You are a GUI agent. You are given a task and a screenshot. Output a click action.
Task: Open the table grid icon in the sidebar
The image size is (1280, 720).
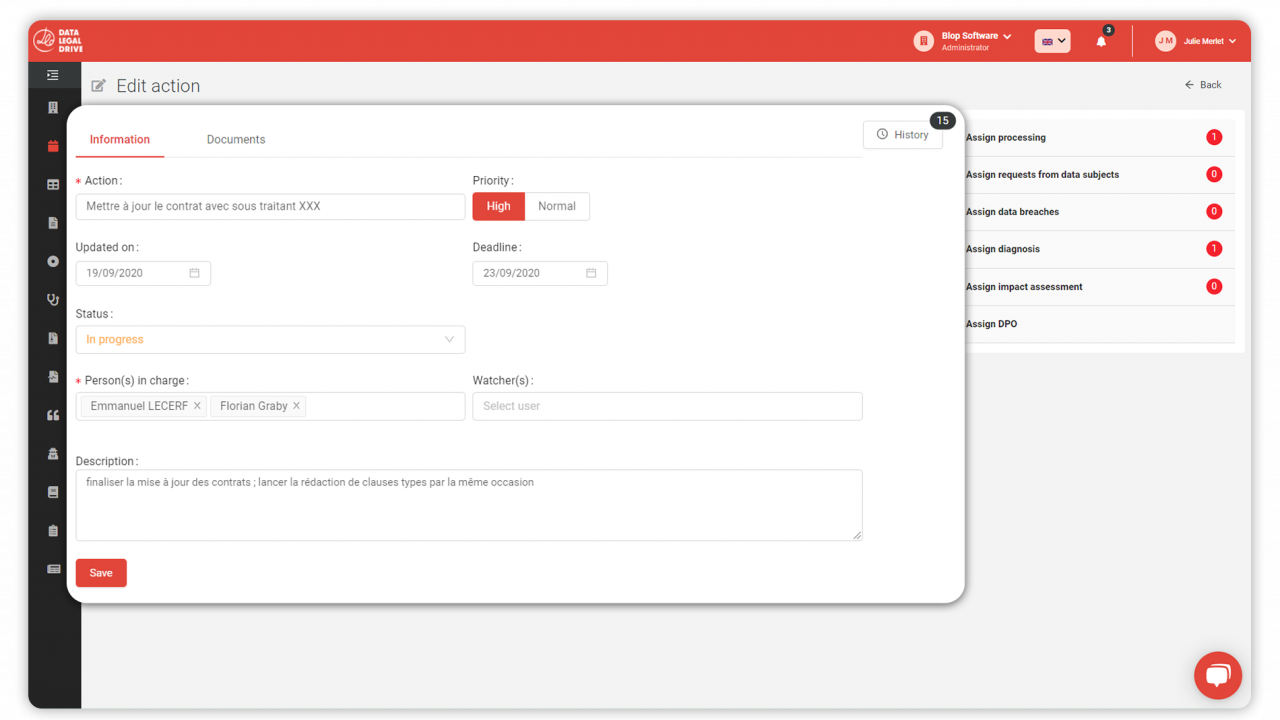point(53,185)
